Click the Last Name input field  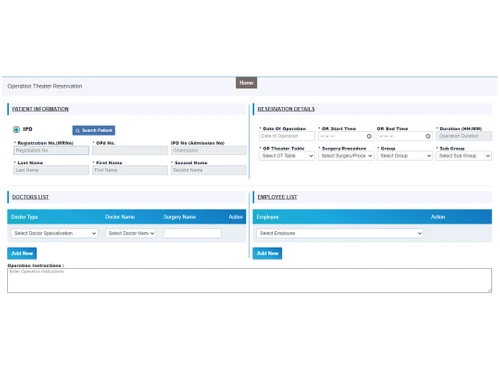click(x=51, y=170)
